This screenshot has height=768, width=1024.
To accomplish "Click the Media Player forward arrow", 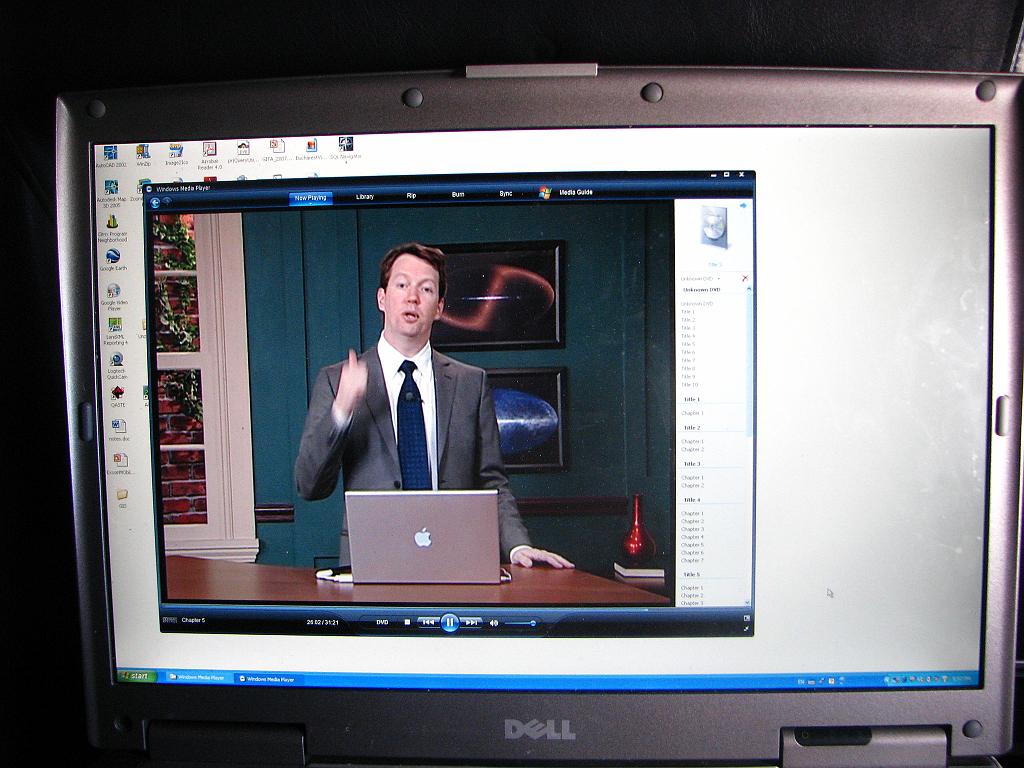I will 167,202.
